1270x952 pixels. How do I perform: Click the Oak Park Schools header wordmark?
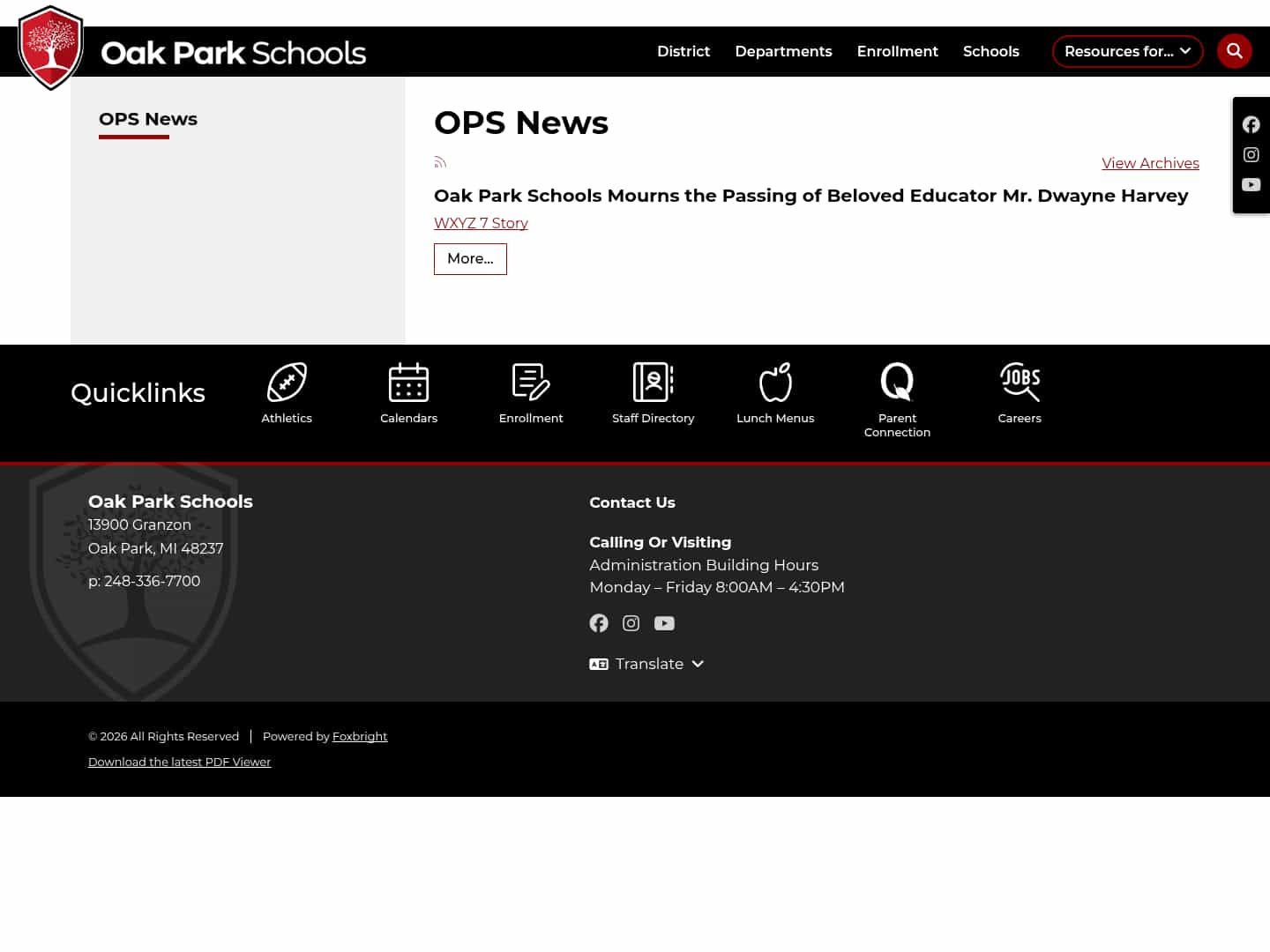click(x=234, y=53)
